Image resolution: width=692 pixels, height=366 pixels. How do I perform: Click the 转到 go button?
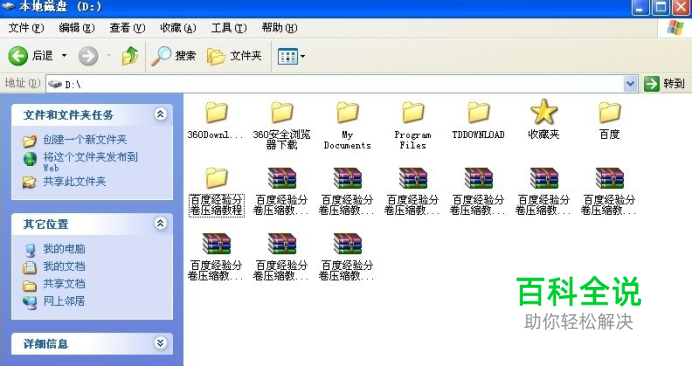point(664,83)
